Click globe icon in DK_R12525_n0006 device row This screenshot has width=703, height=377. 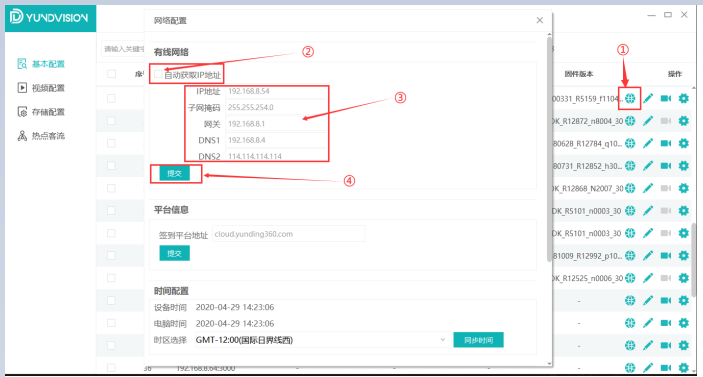[630, 278]
